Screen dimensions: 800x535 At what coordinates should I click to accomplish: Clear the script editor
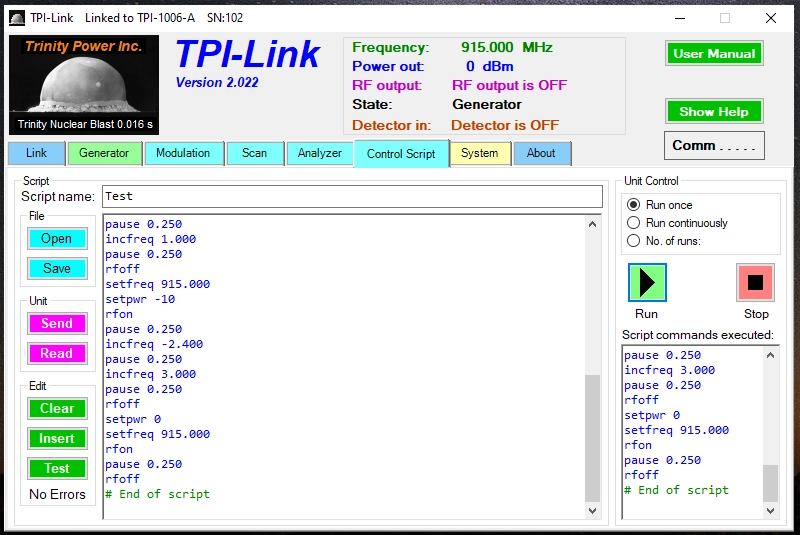pos(57,409)
